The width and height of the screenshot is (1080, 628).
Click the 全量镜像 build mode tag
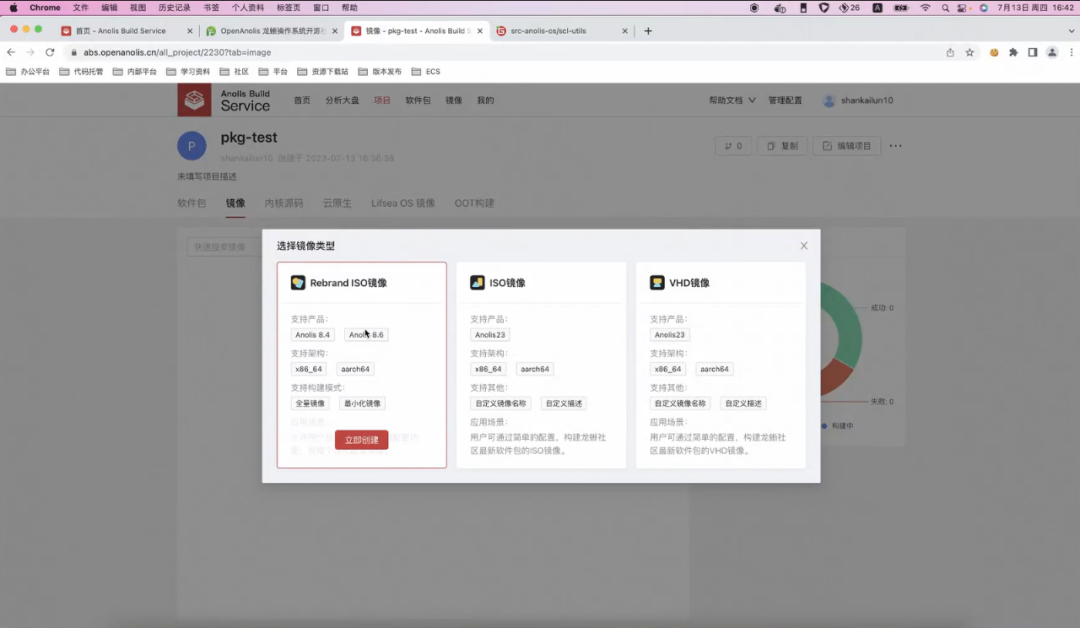310,404
